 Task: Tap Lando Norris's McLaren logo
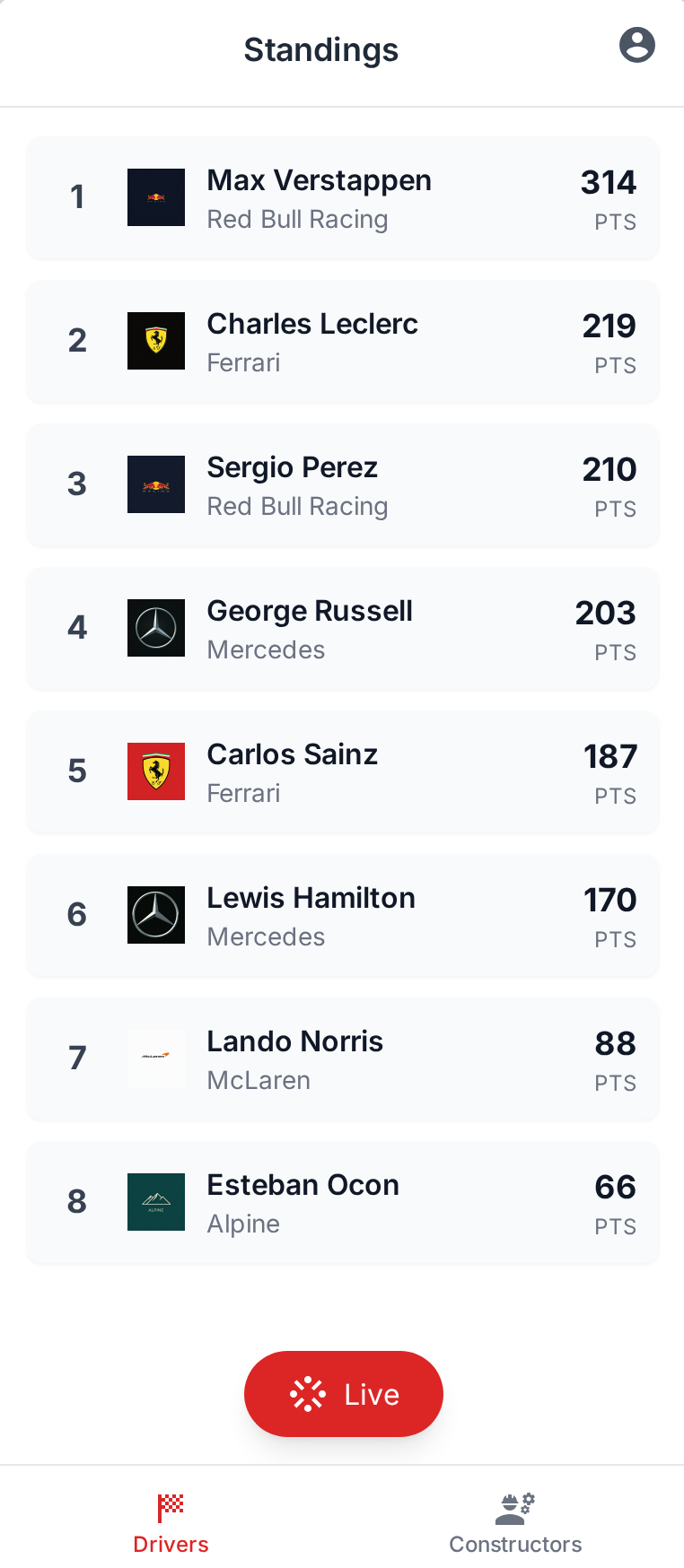156,1058
